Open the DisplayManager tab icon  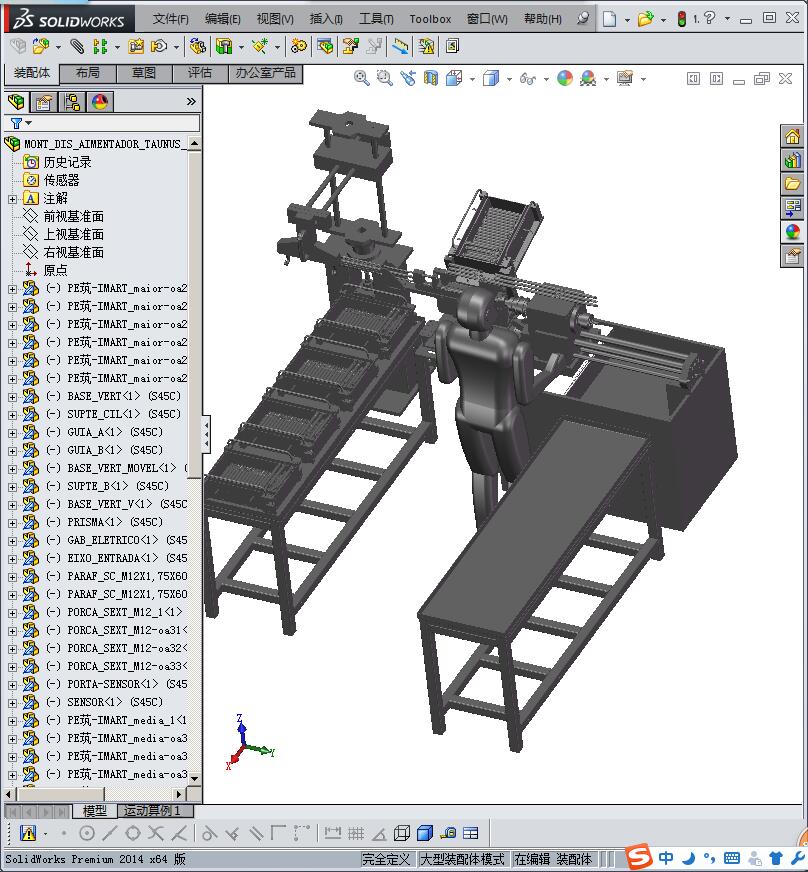[x=100, y=102]
